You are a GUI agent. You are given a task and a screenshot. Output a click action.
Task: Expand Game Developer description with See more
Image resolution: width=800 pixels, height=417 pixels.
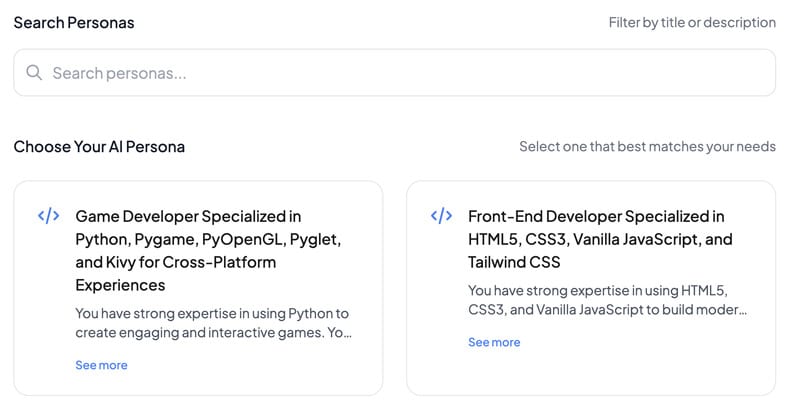pos(101,365)
